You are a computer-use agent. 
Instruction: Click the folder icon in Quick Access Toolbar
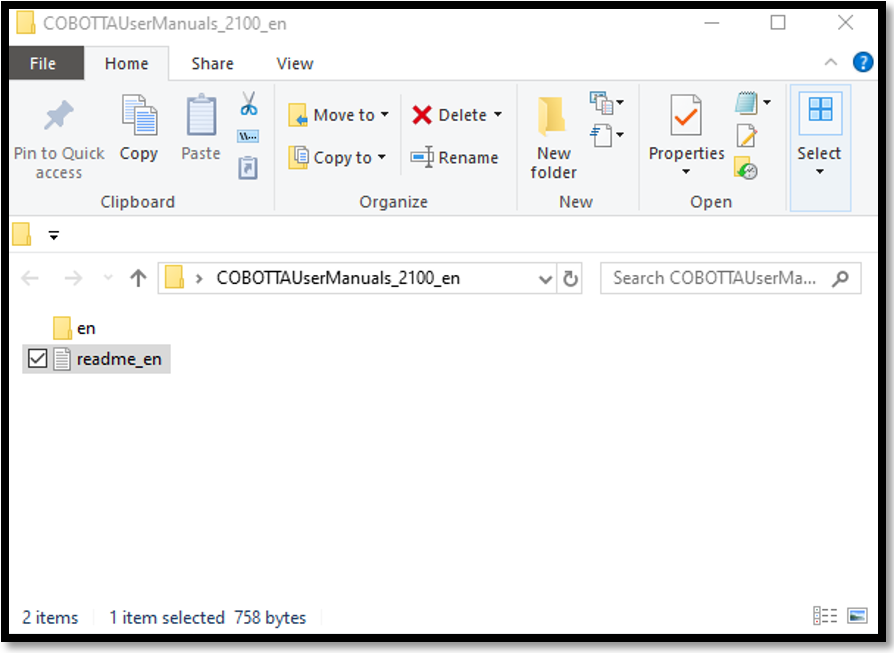tap(22, 234)
